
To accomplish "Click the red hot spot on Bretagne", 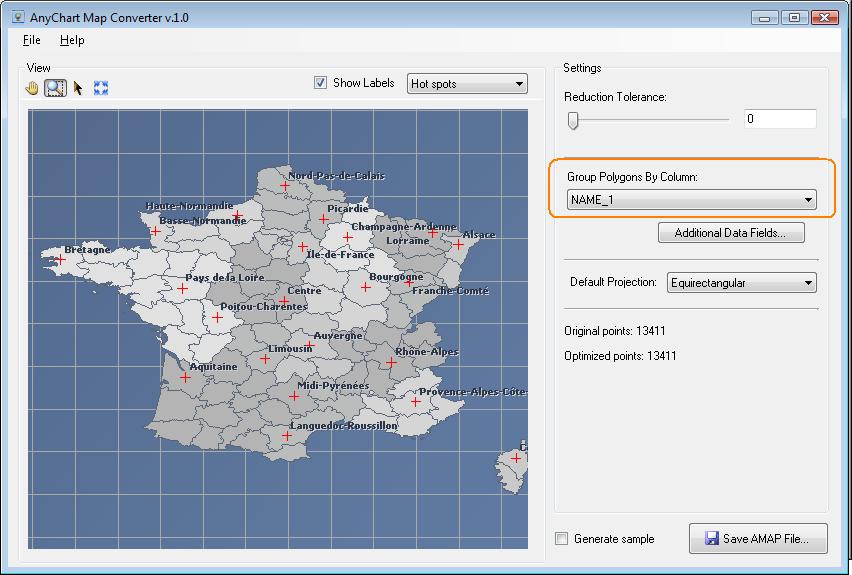I will tap(60, 260).
